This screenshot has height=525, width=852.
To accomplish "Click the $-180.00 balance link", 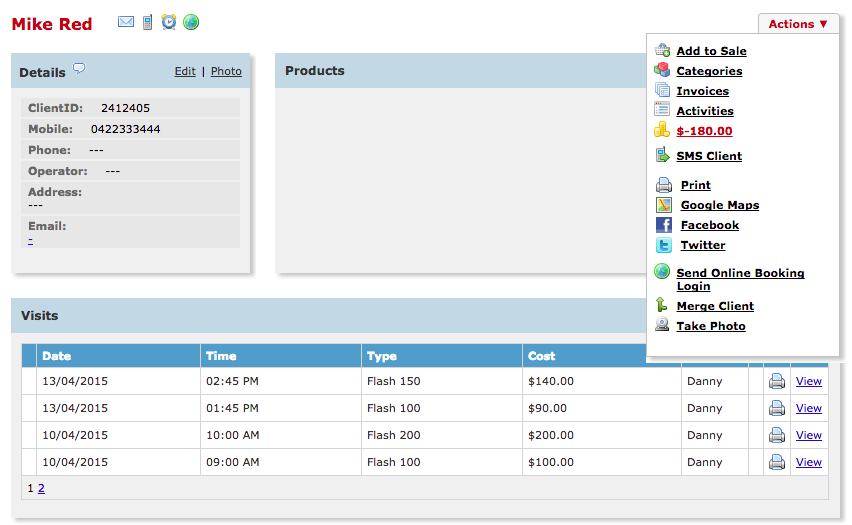I will (x=704, y=131).
